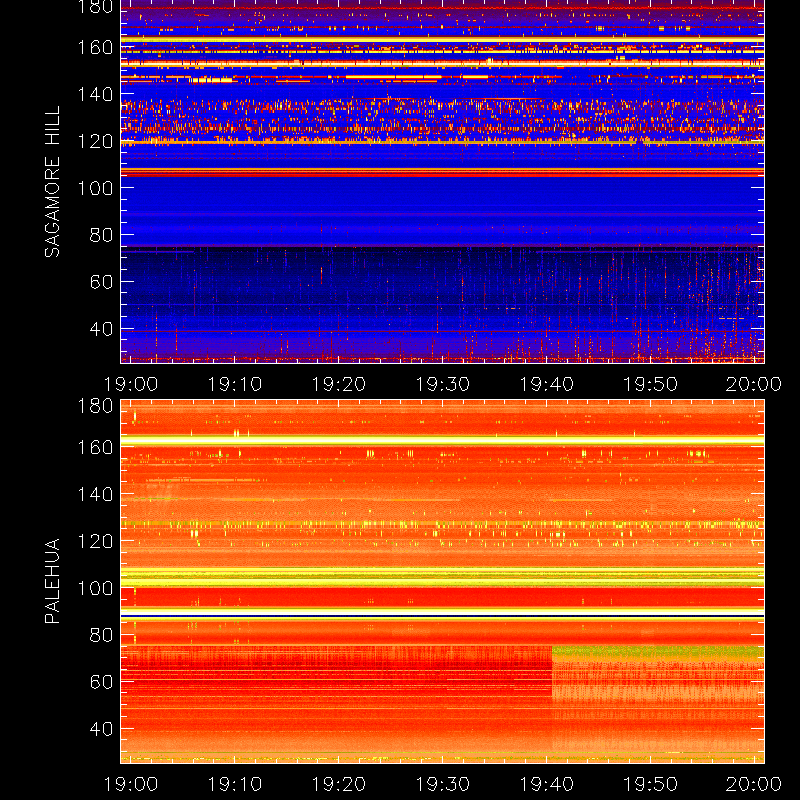800x800 pixels.
Task: Select the 40 label on Palehua axis
Action: (101, 729)
